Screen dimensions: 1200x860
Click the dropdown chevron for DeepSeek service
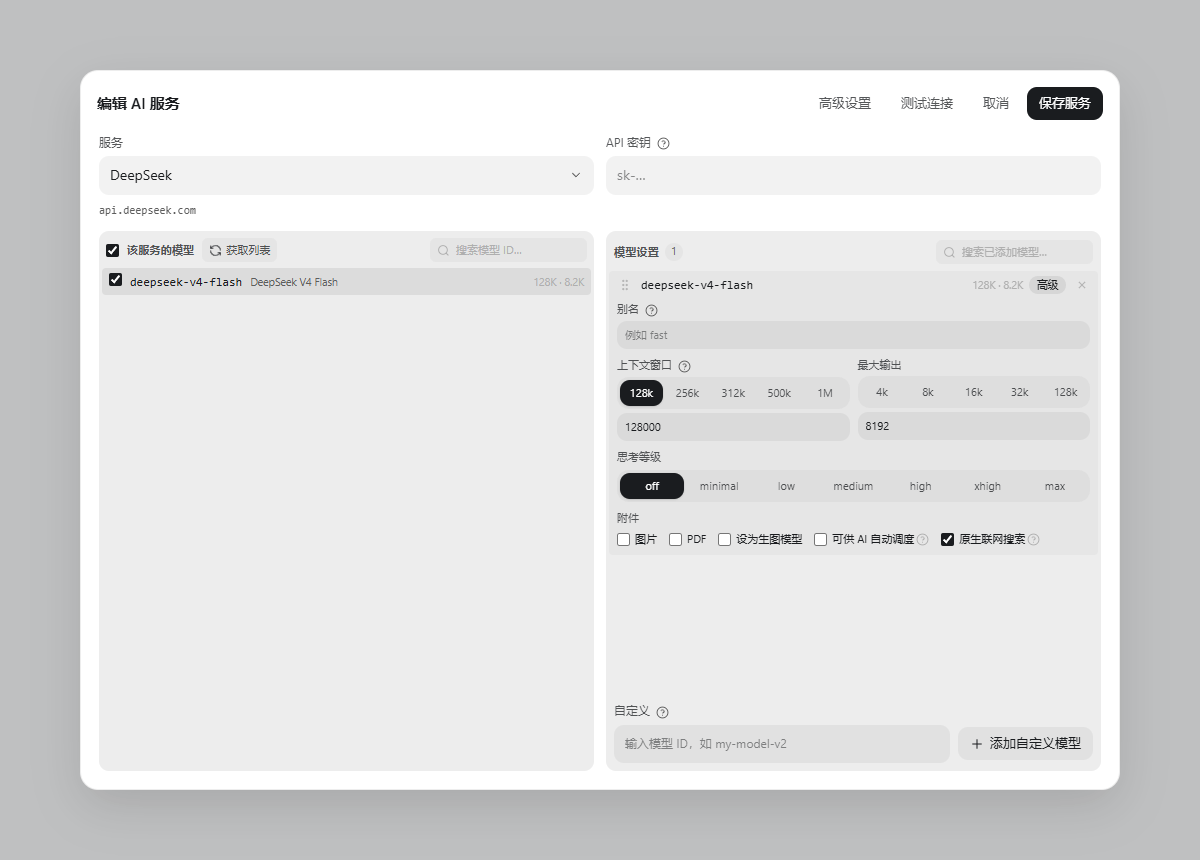[x=576, y=175]
